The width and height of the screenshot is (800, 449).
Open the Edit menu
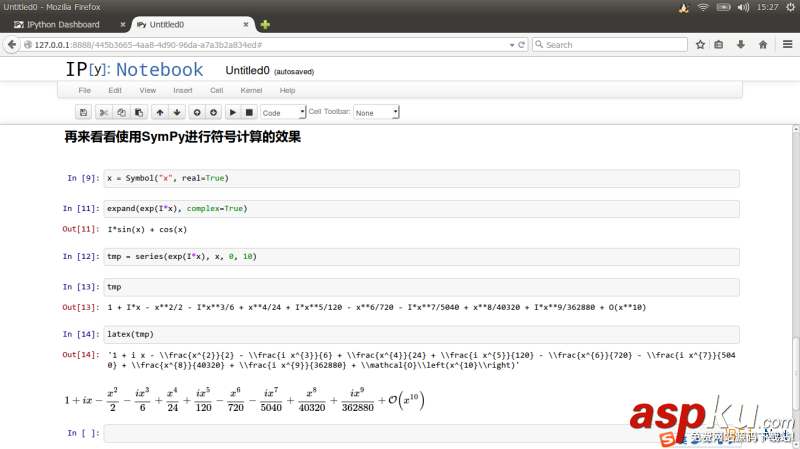point(115,90)
